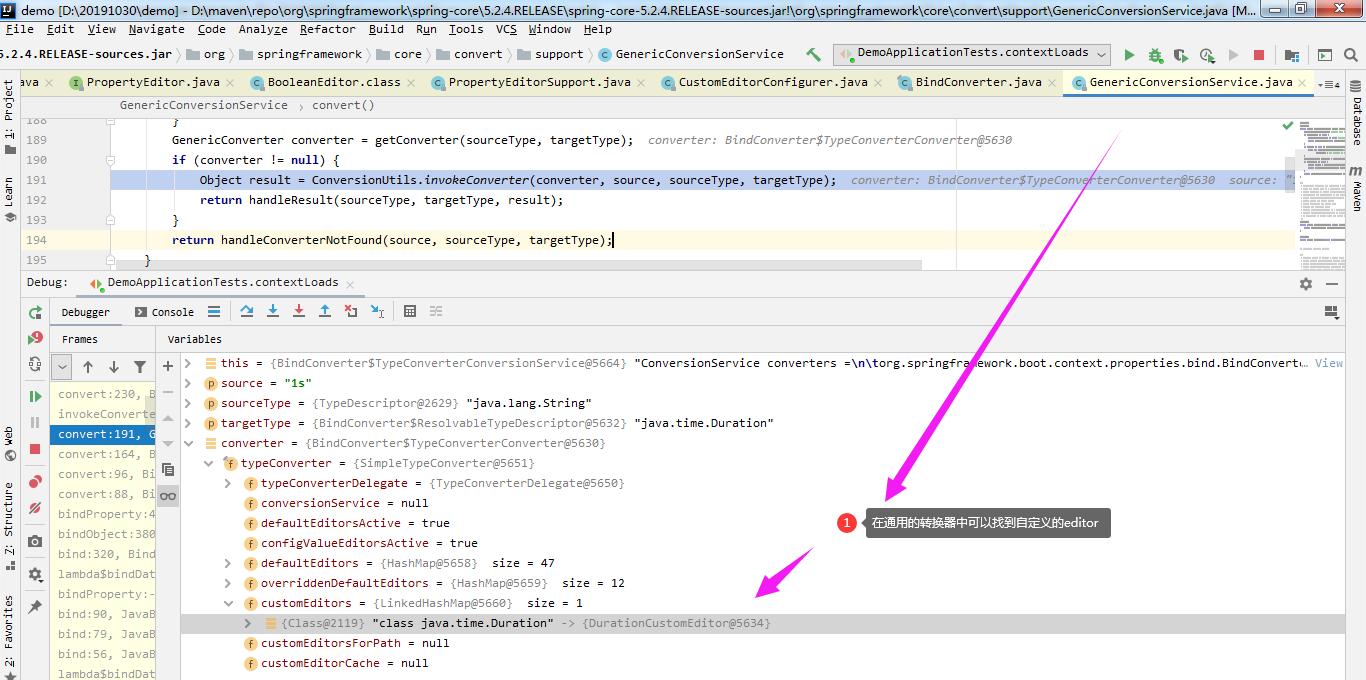Stop the process with the red toolbar square

pos(1259,55)
